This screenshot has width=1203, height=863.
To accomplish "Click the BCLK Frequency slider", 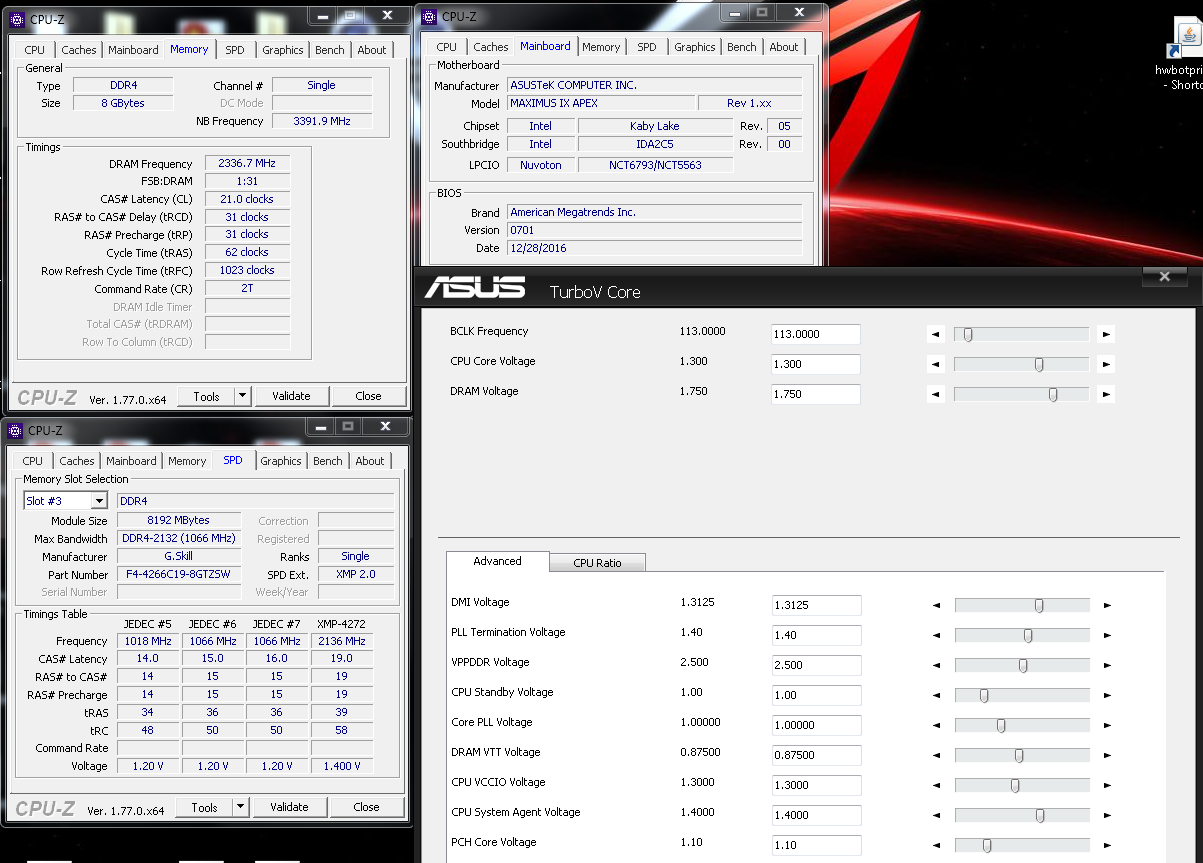I will tap(1021, 335).
